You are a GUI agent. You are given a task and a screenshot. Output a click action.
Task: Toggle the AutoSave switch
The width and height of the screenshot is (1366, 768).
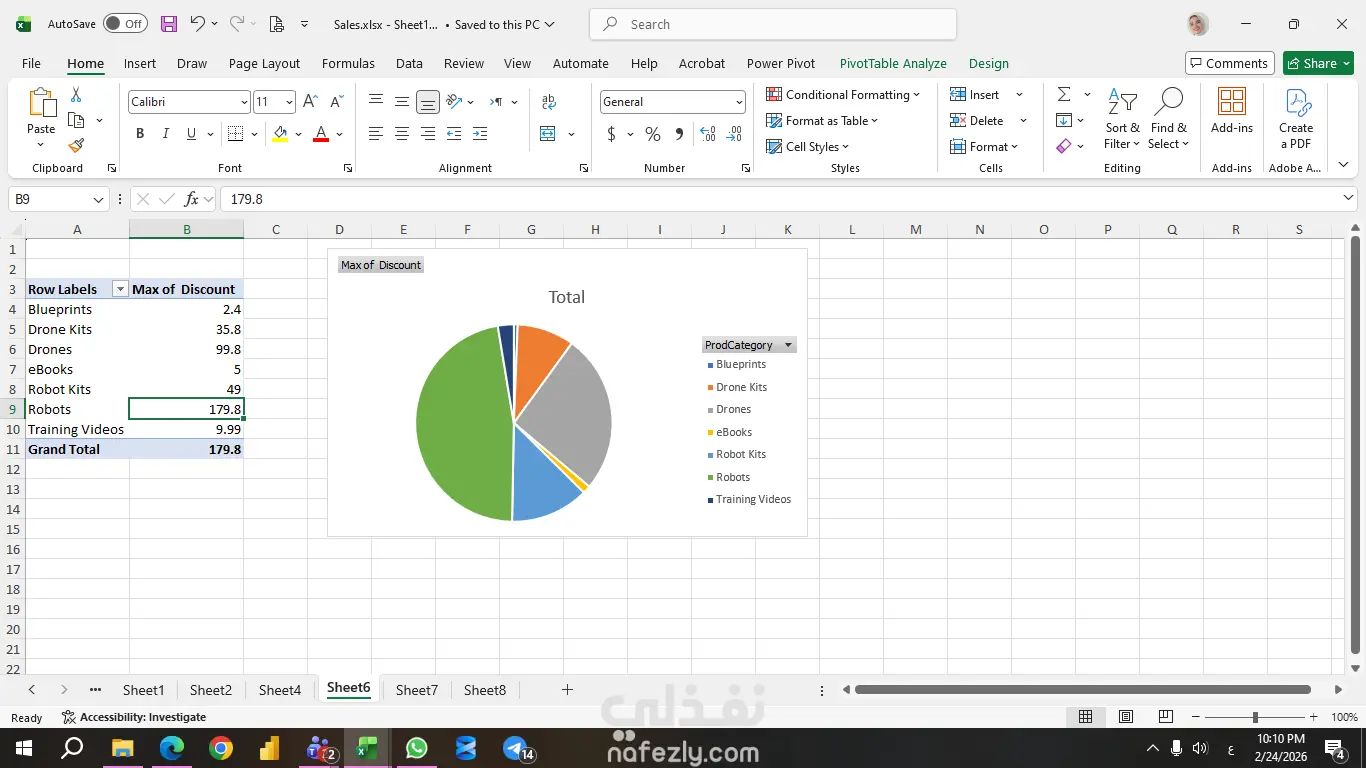pos(125,24)
